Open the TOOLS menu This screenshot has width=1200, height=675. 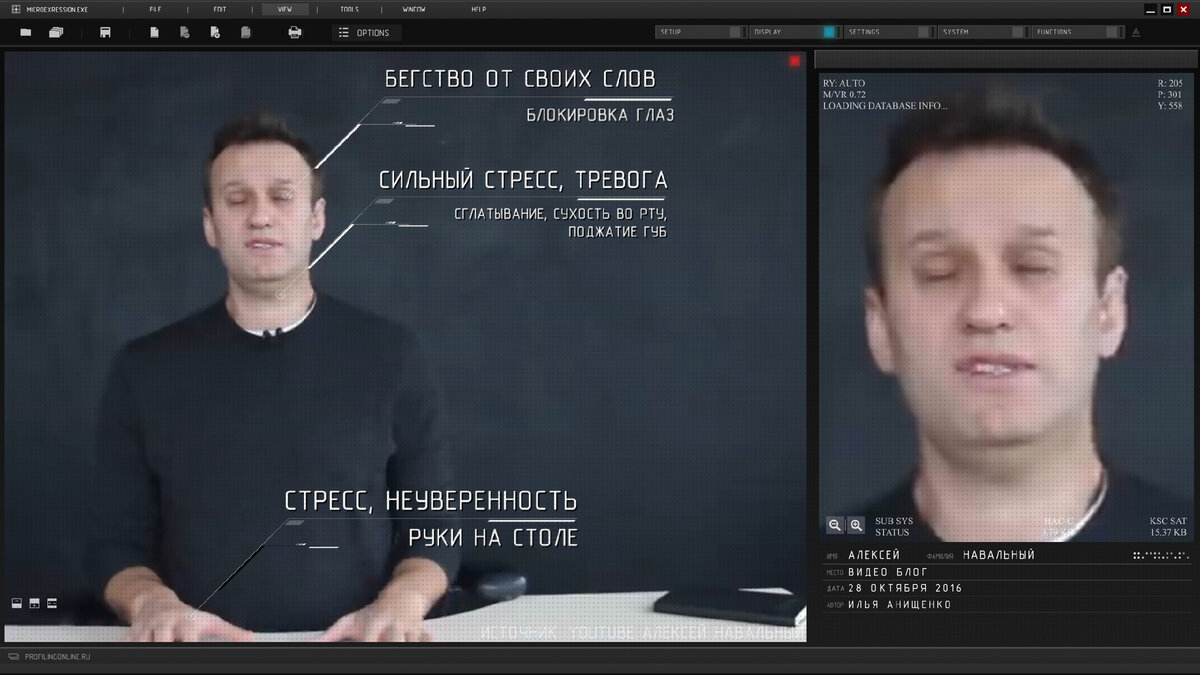[x=350, y=8]
